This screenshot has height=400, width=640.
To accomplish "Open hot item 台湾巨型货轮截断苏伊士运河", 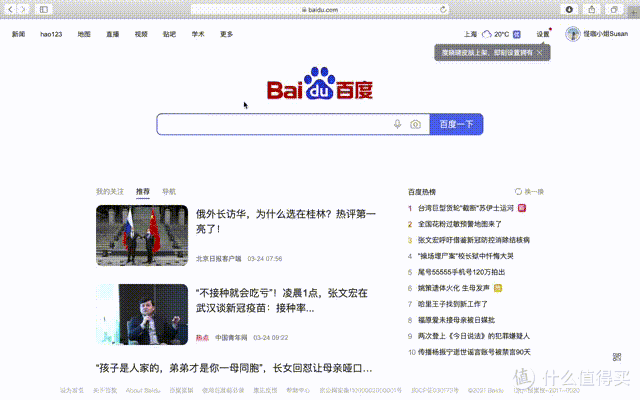I will 466,208.
